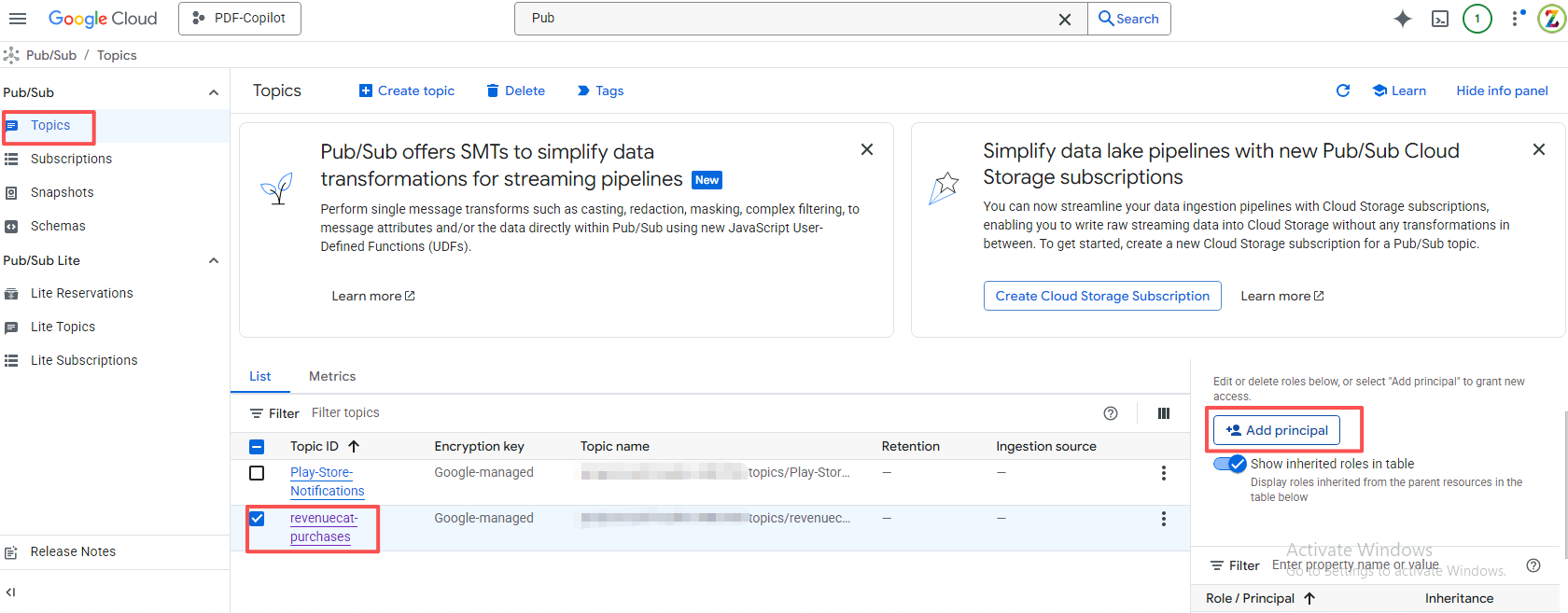Click the Add principal button
The height and width of the screenshot is (613, 1568).
click(1277, 430)
